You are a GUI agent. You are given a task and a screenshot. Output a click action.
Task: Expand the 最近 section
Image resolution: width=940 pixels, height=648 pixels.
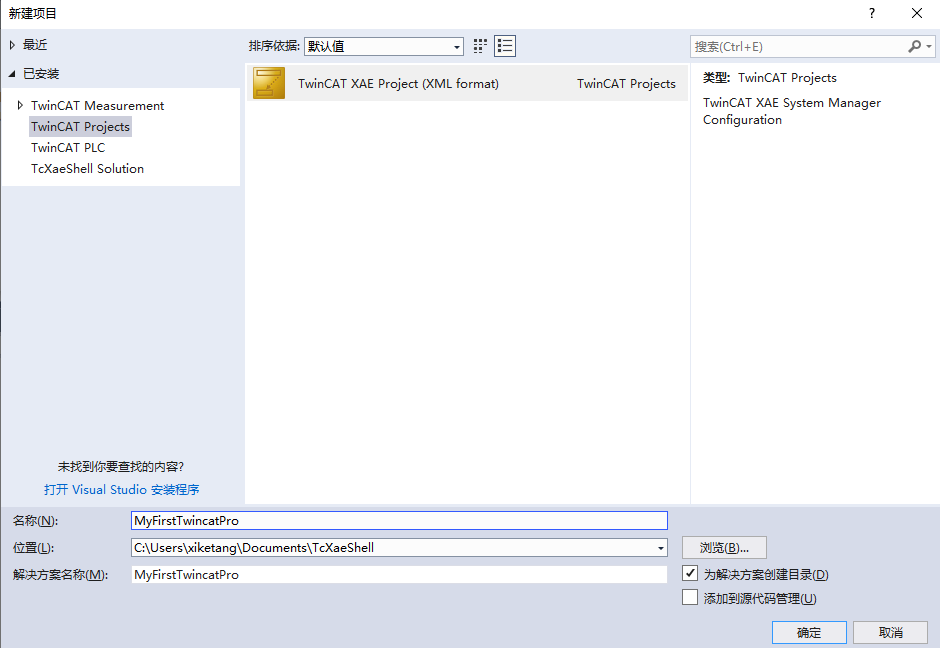point(12,45)
